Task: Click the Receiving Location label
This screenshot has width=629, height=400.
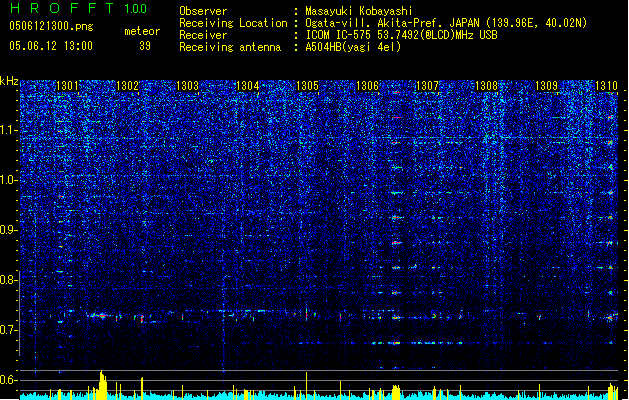Action: click(233, 23)
